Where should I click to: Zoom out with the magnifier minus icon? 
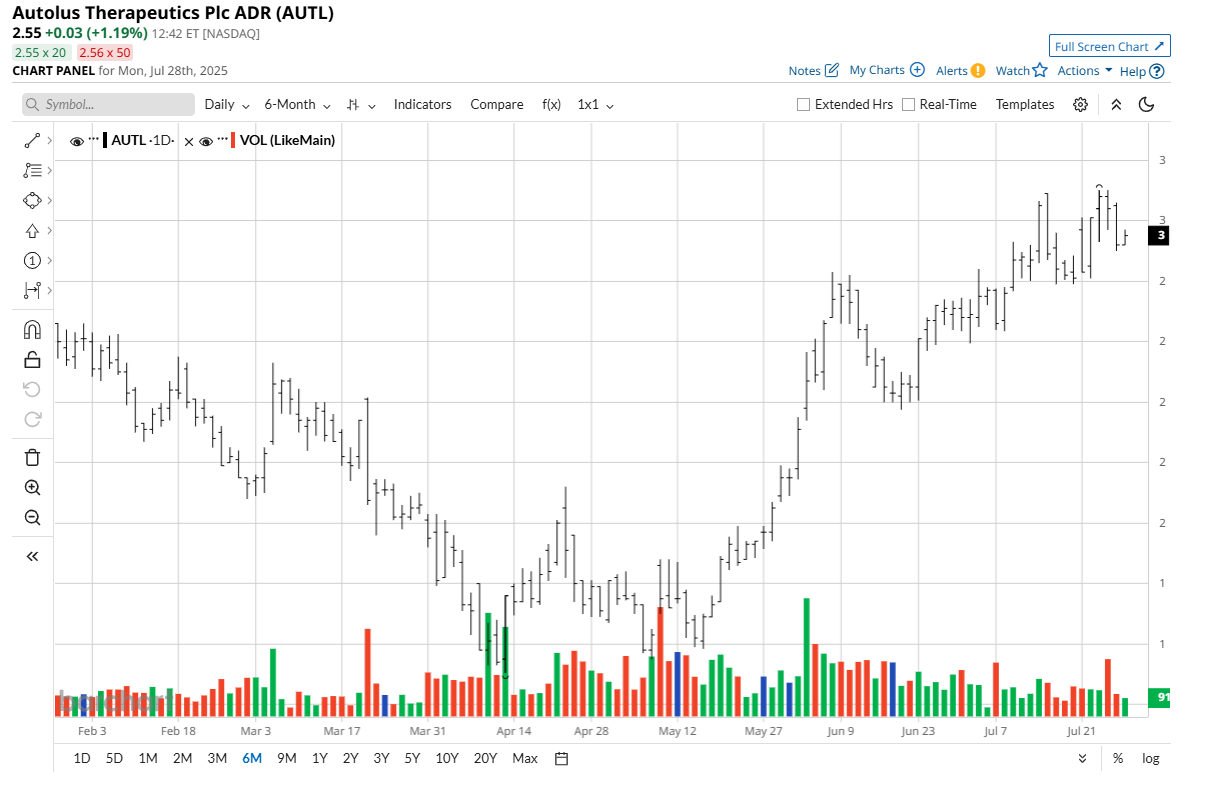coord(32,518)
